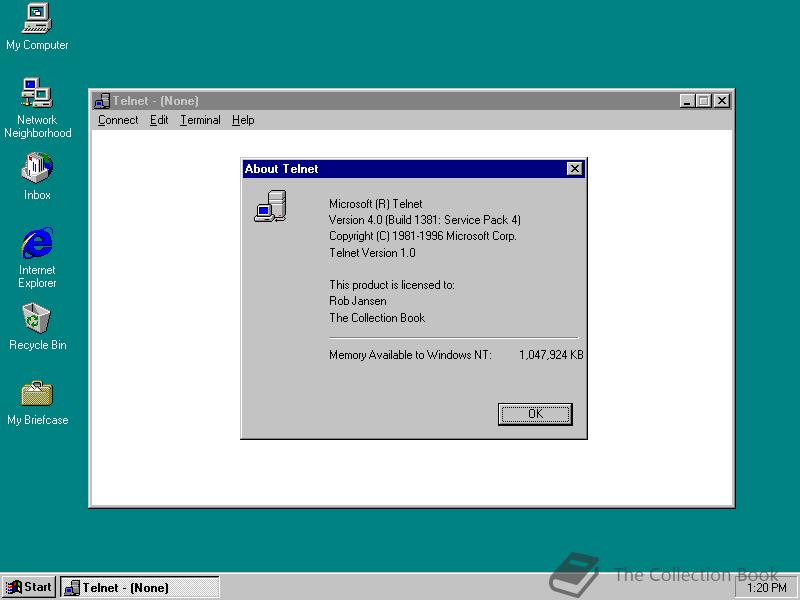The width and height of the screenshot is (800, 600).
Task: Click OK in About Telnet dialog
Action: [535, 414]
